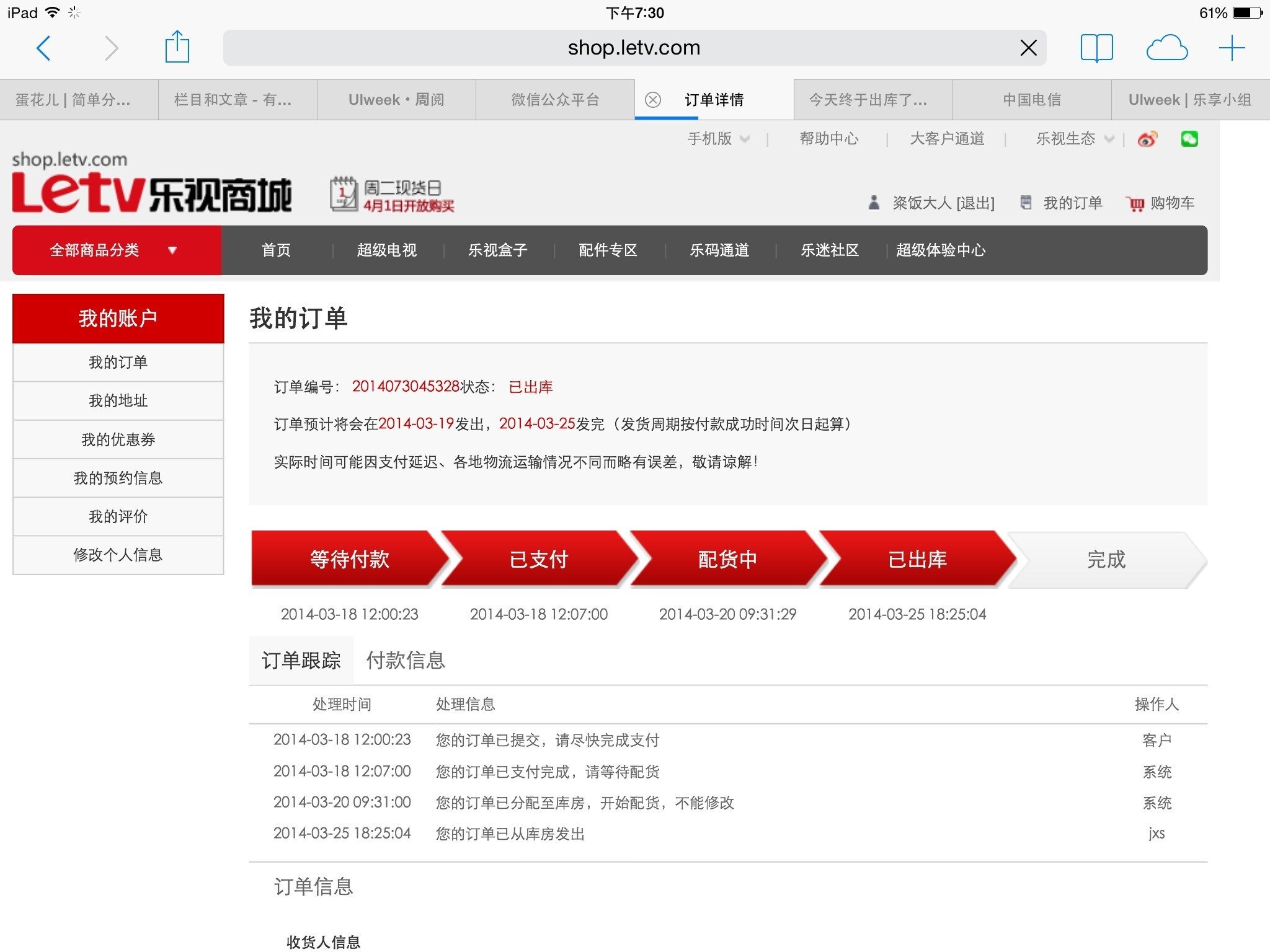Expand 全部商品分类 category menu
Viewport: 1270px width, 952px height.
tap(117, 250)
